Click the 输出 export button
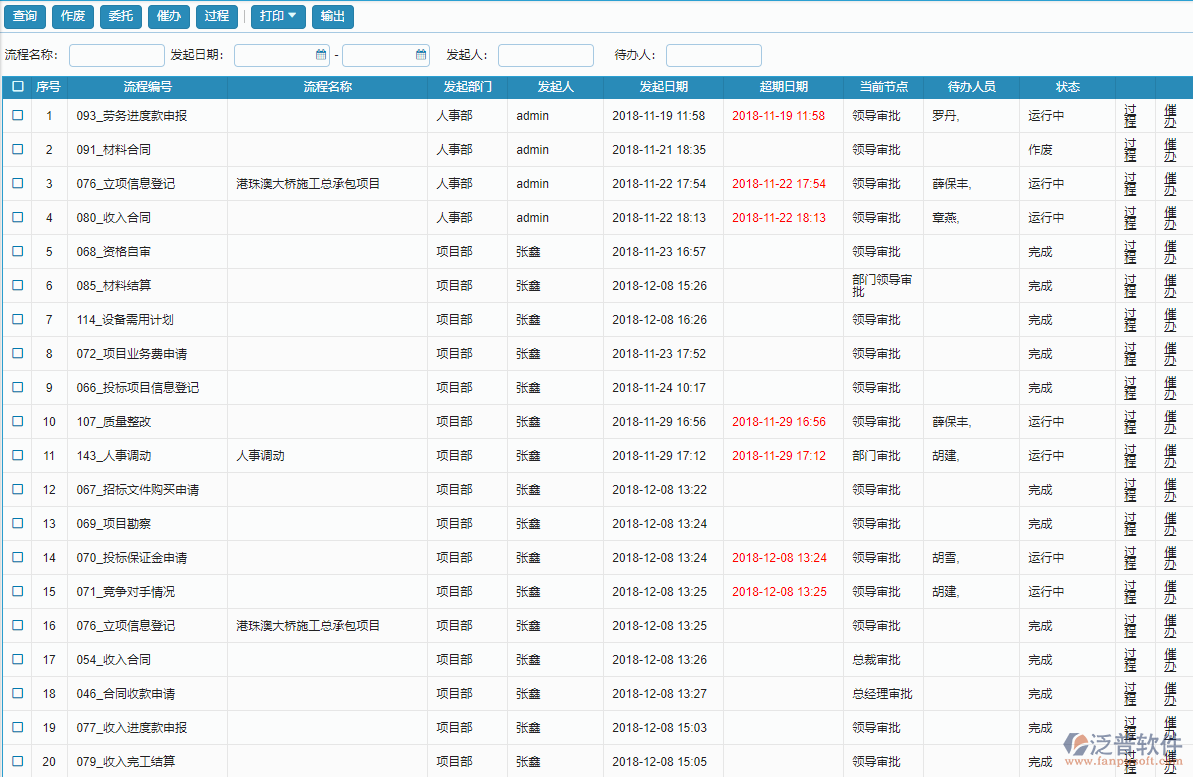 [x=333, y=16]
